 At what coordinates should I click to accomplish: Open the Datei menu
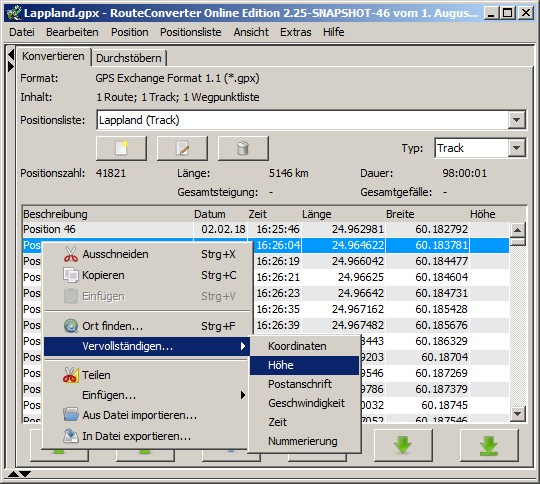pyautogui.click(x=22, y=32)
